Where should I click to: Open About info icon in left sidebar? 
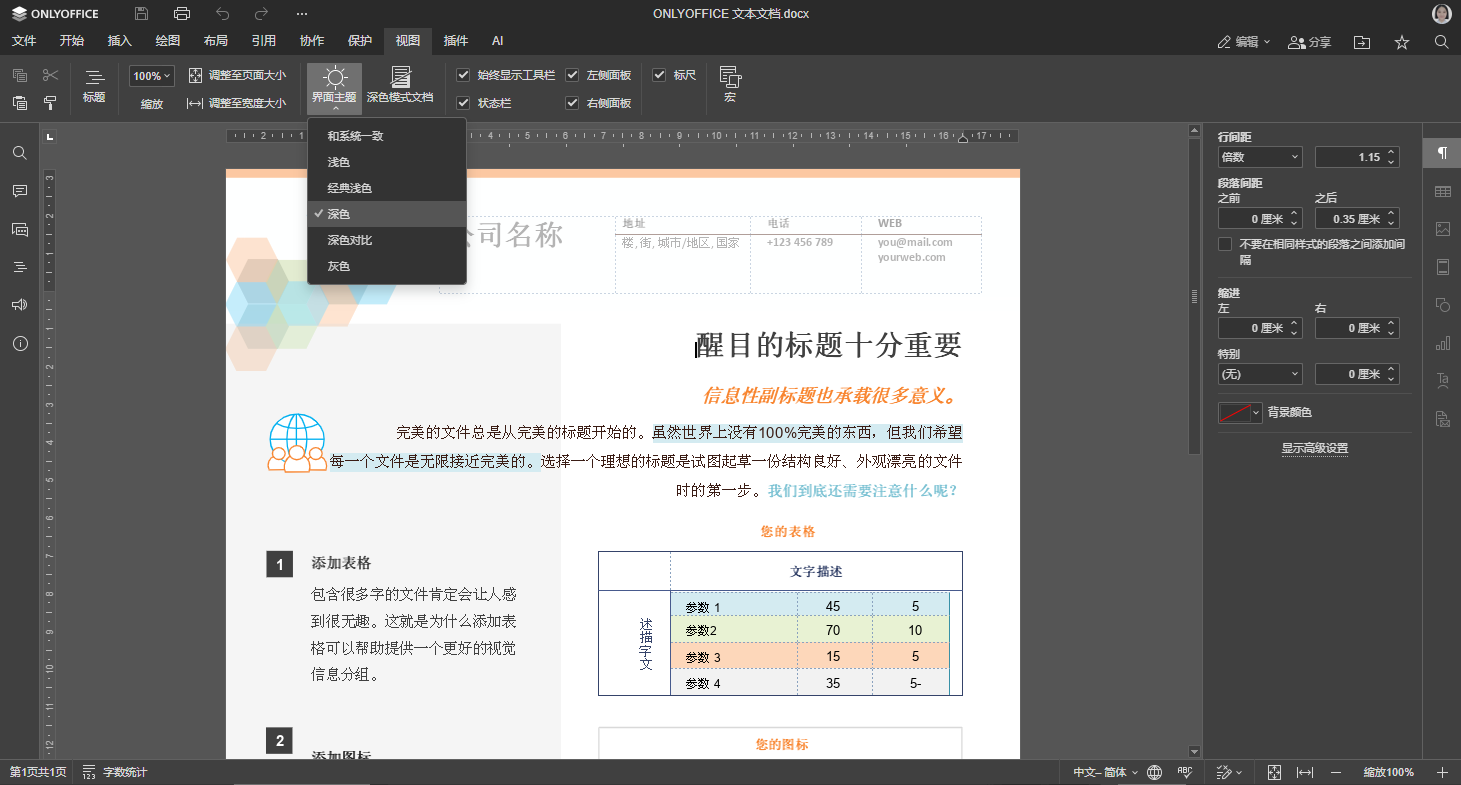pyautogui.click(x=20, y=343)
